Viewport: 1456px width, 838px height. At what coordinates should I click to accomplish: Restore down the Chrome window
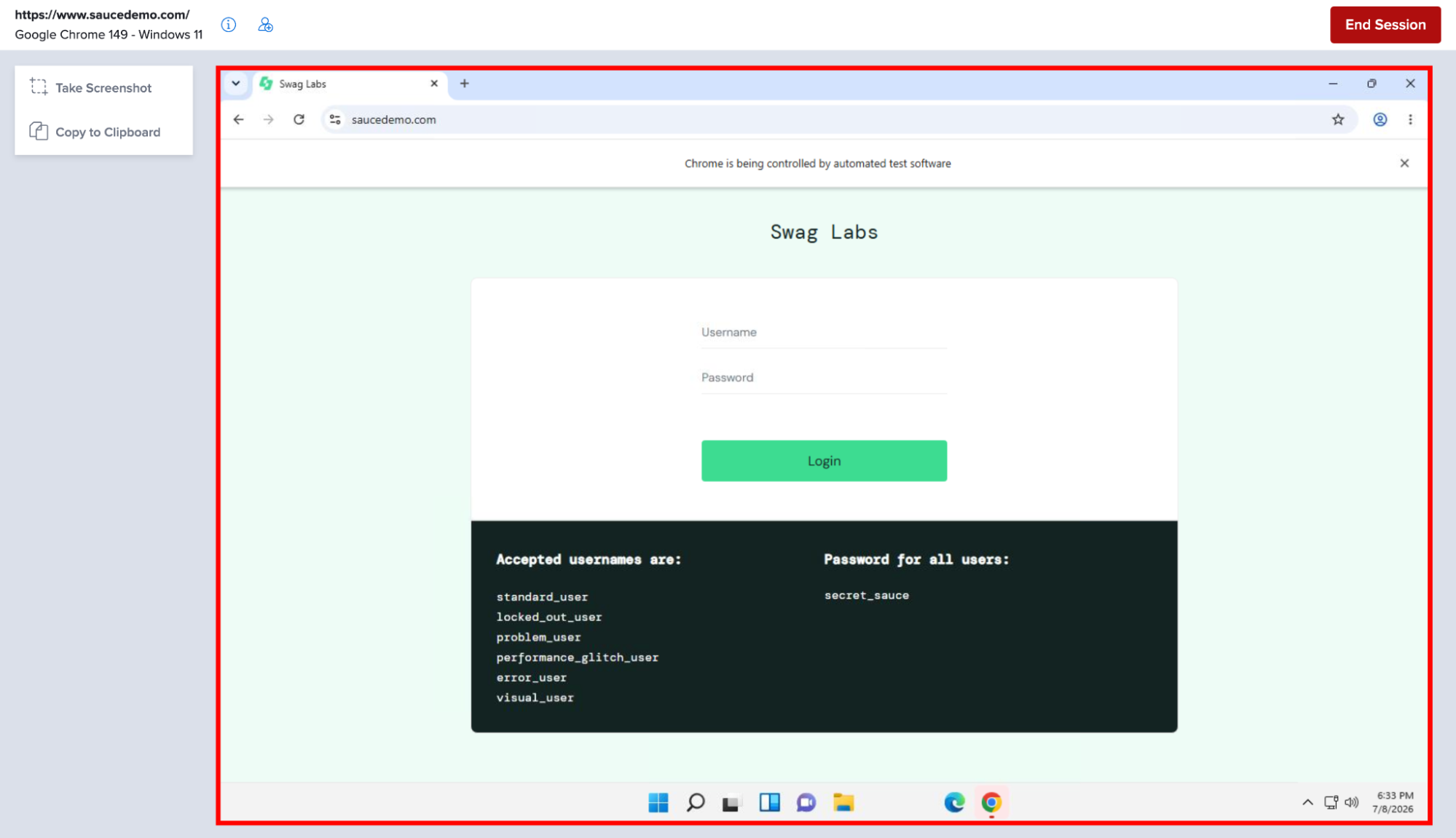click(x=1372, y=84)
